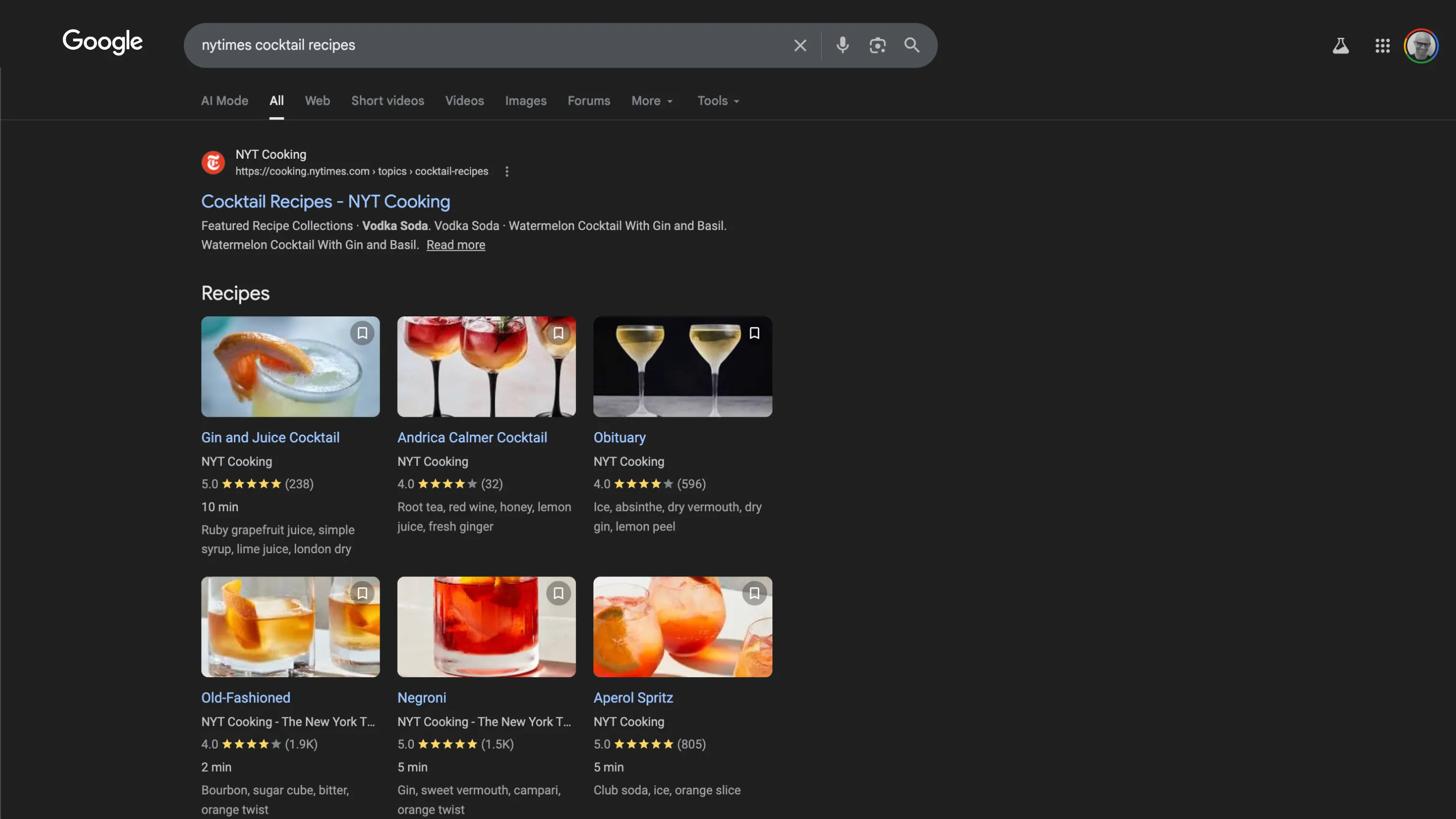Clear the search box text

pos(800,45)
